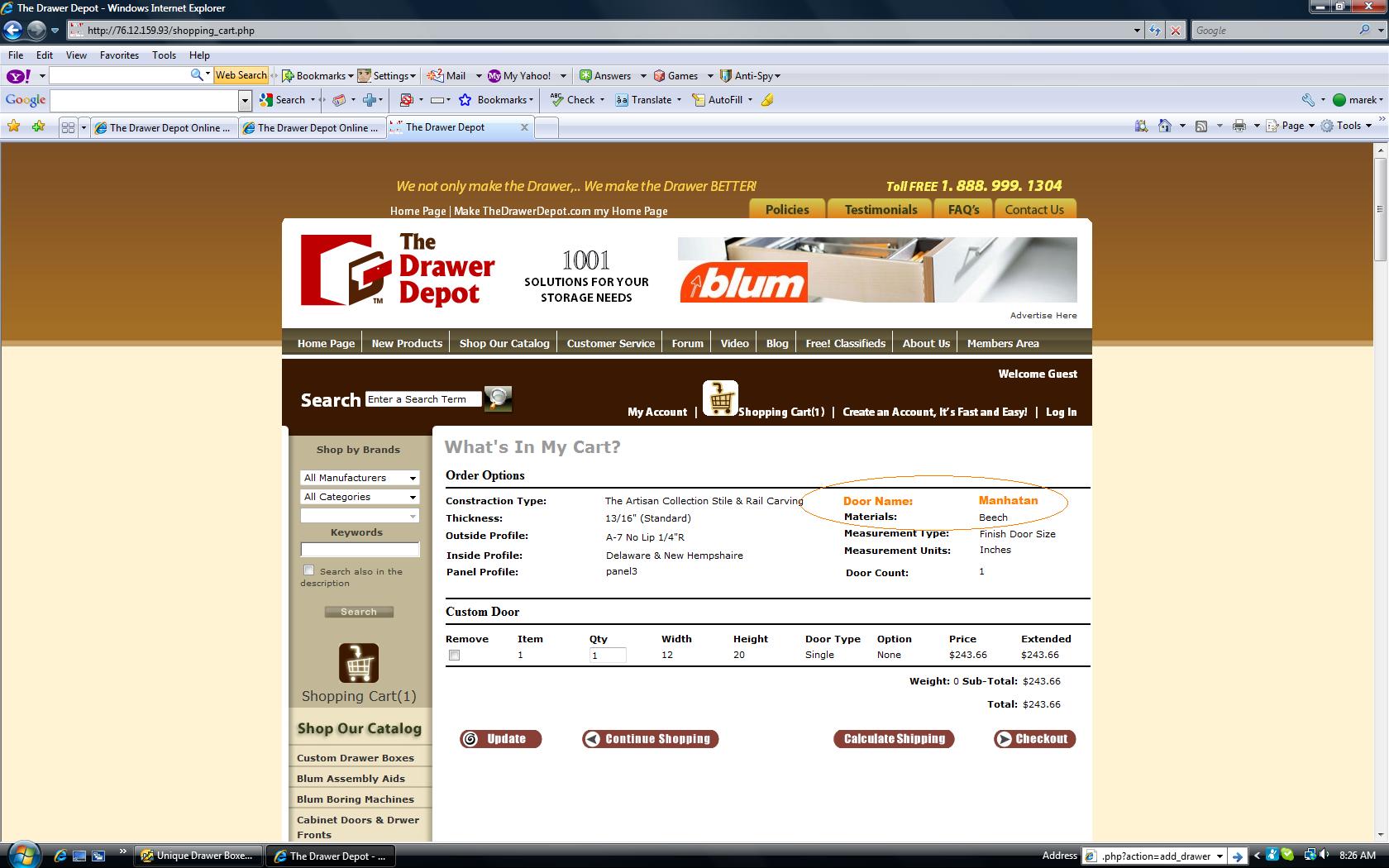The height and width of the screenshot is (868, 1389).
Task: Click the browser Refresh icon
Action: point(1155,31)
